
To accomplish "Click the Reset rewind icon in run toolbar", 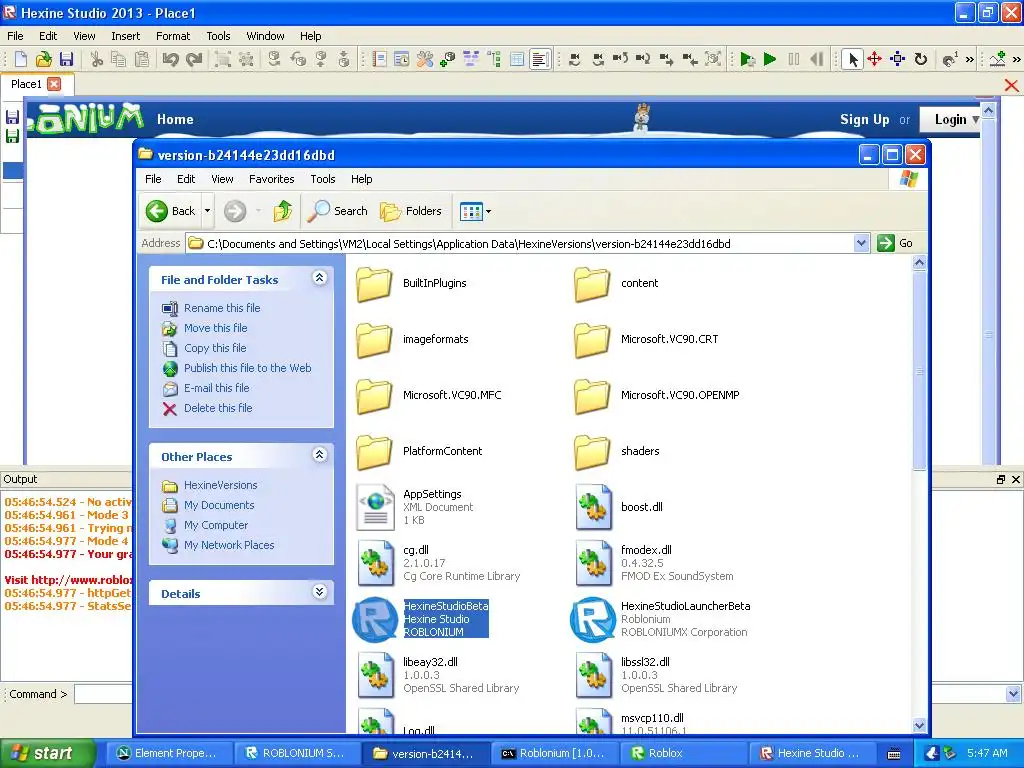I will pyautogui.click(x=816, y=59).
